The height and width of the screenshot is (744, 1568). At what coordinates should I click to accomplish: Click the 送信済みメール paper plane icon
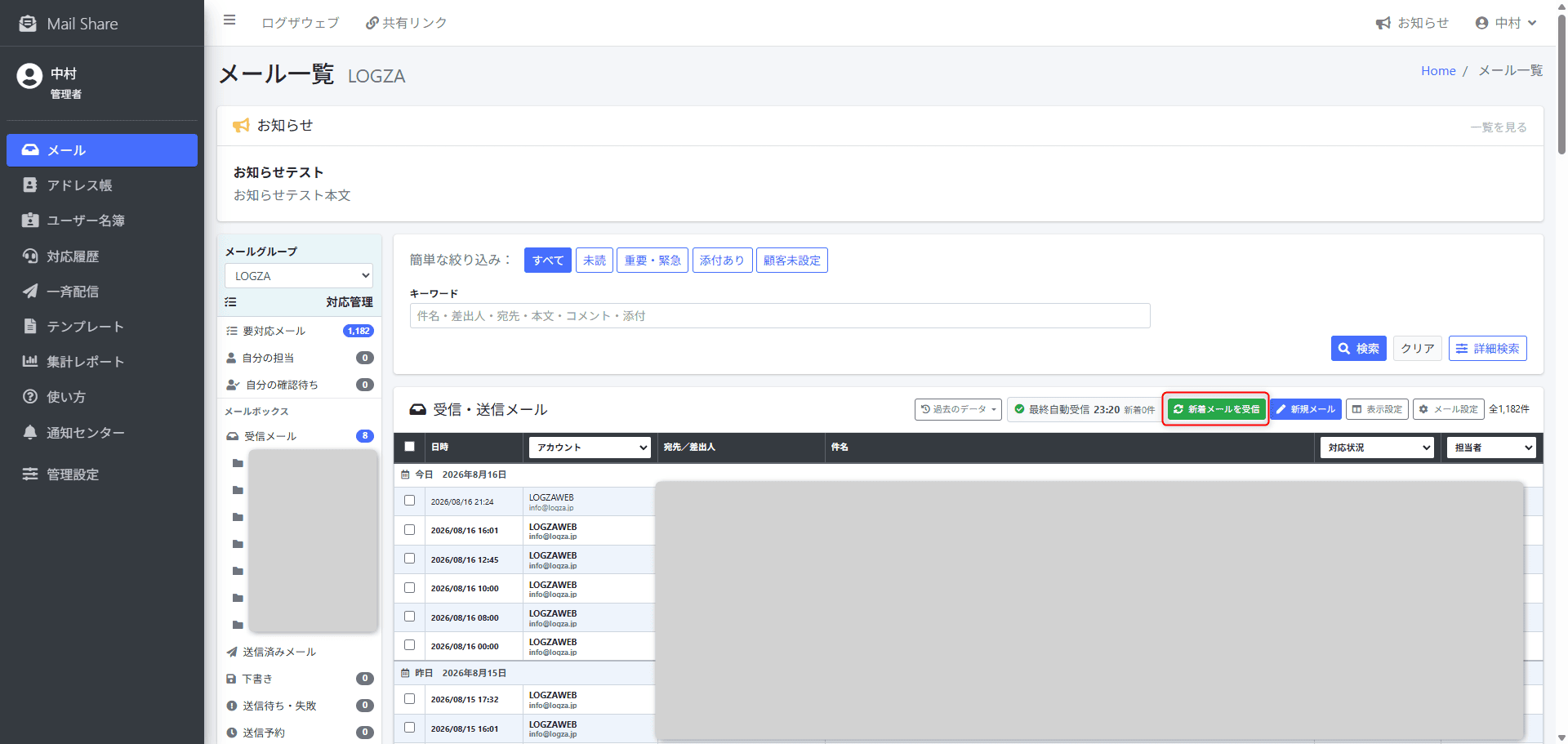pyautogui.click(x=232, y=652)
